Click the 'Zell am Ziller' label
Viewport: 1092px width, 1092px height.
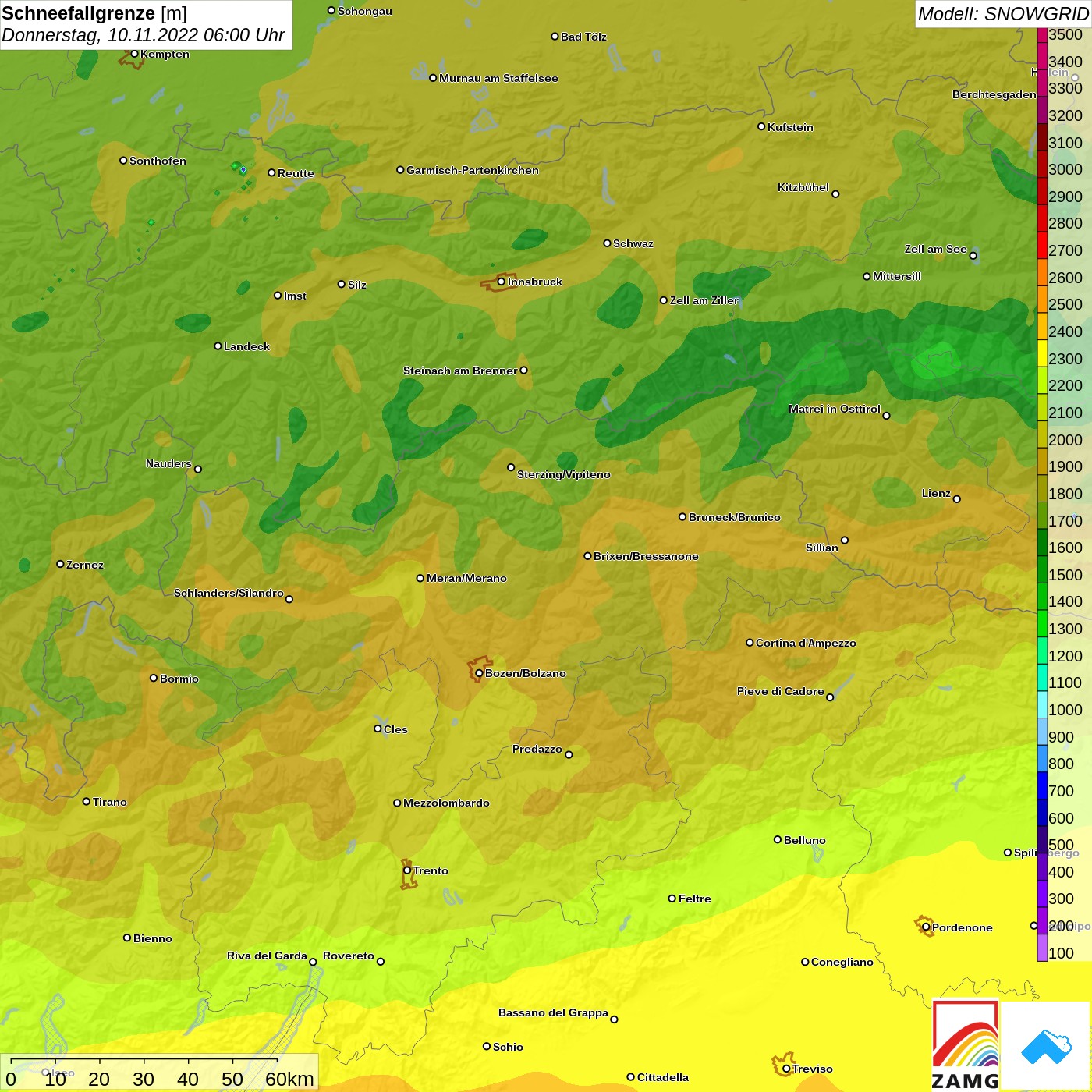click(x=704, y=300)
